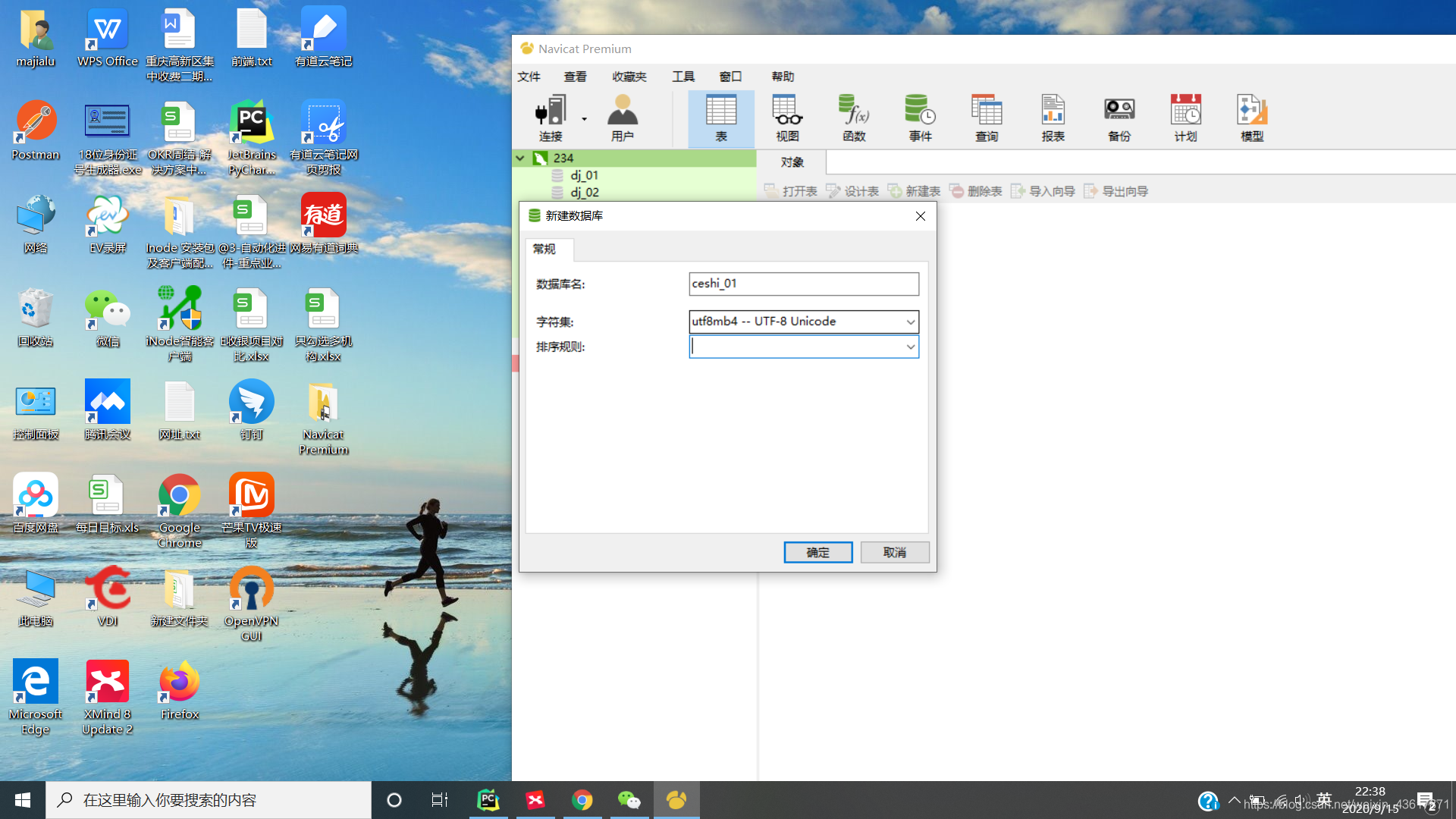This screenshot has height=819, width=1456.
Task: Click the taskbar search box
Action: click(209, 800)
